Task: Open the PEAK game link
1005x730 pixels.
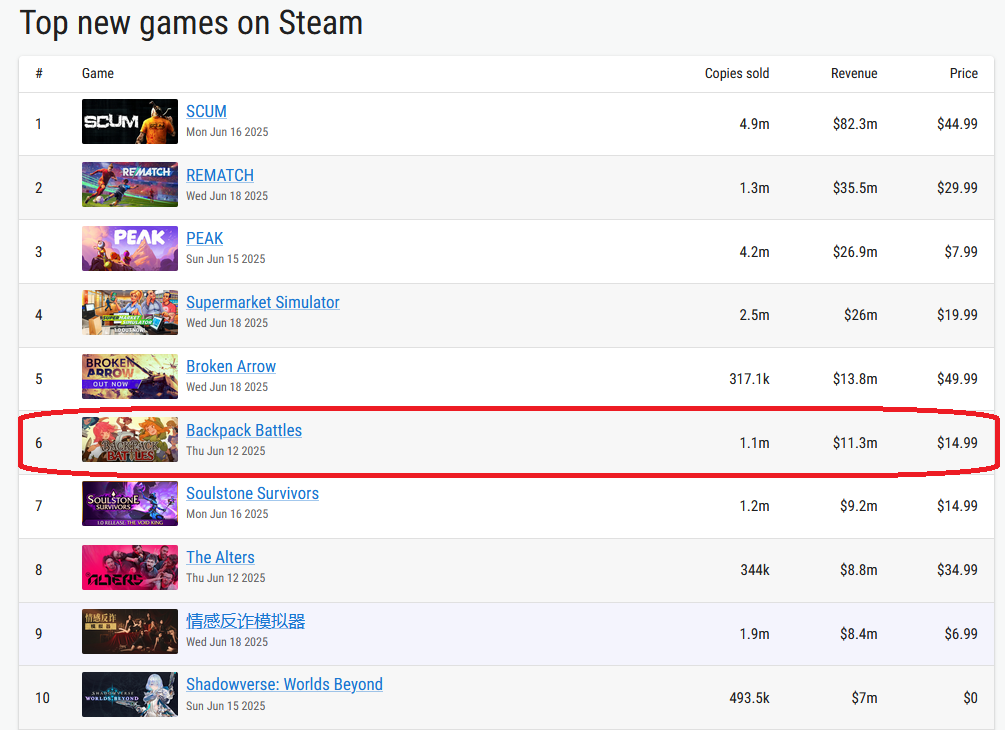Action: (x=204, y=238)
